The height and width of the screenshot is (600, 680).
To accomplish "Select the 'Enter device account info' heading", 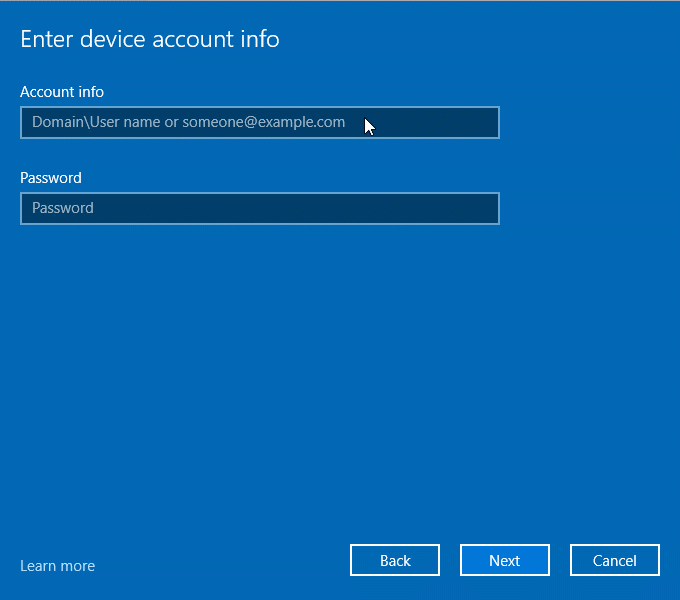I will tap(150, 39).
